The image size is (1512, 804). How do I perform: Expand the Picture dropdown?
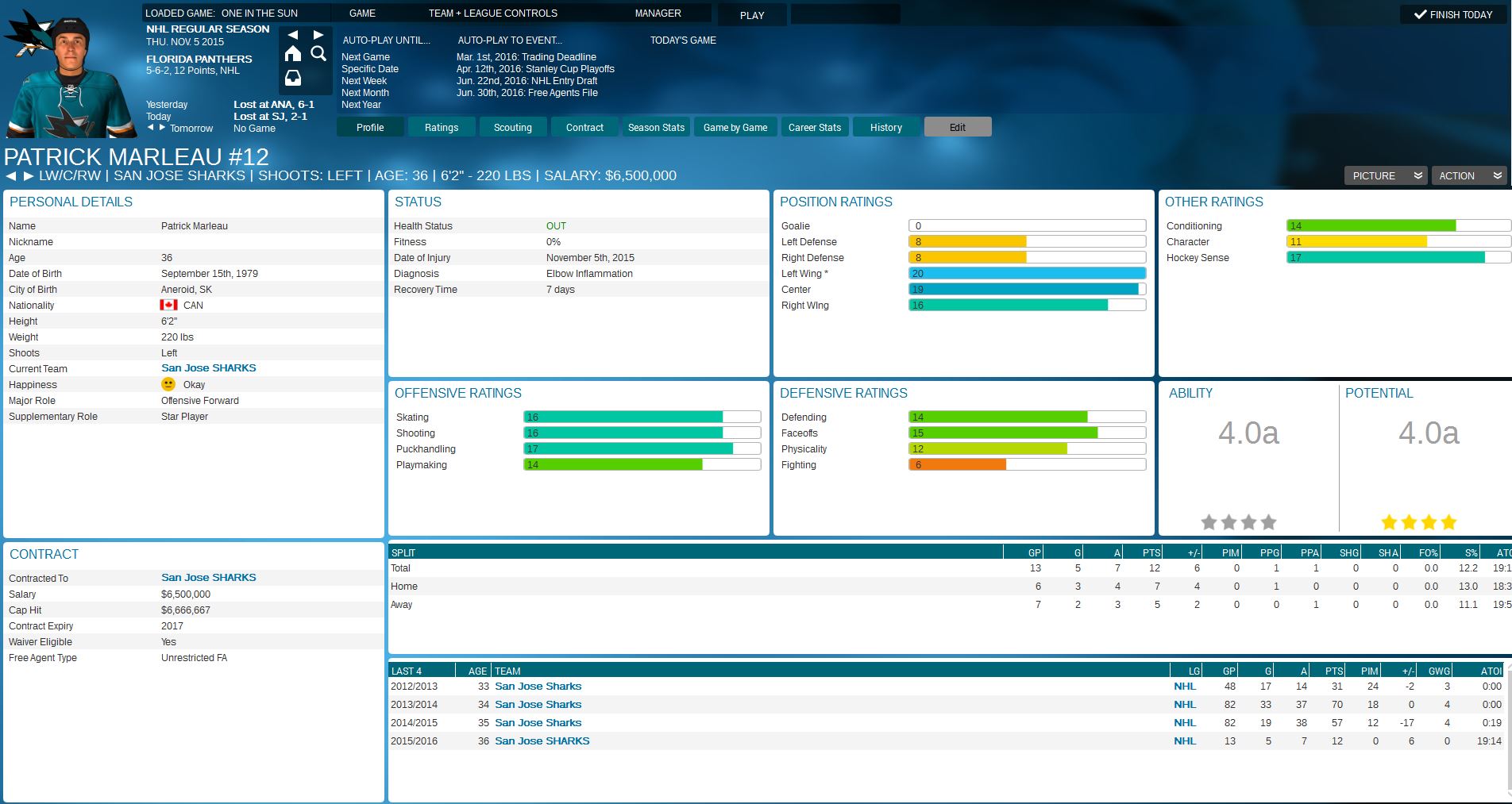pyautogui.click(x=1385, y=176)
